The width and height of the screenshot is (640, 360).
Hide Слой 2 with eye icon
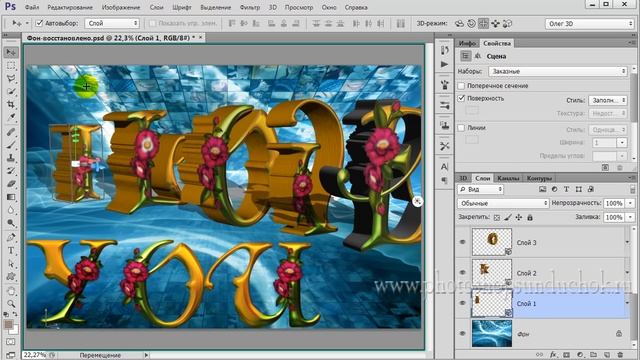pos(462,272)
